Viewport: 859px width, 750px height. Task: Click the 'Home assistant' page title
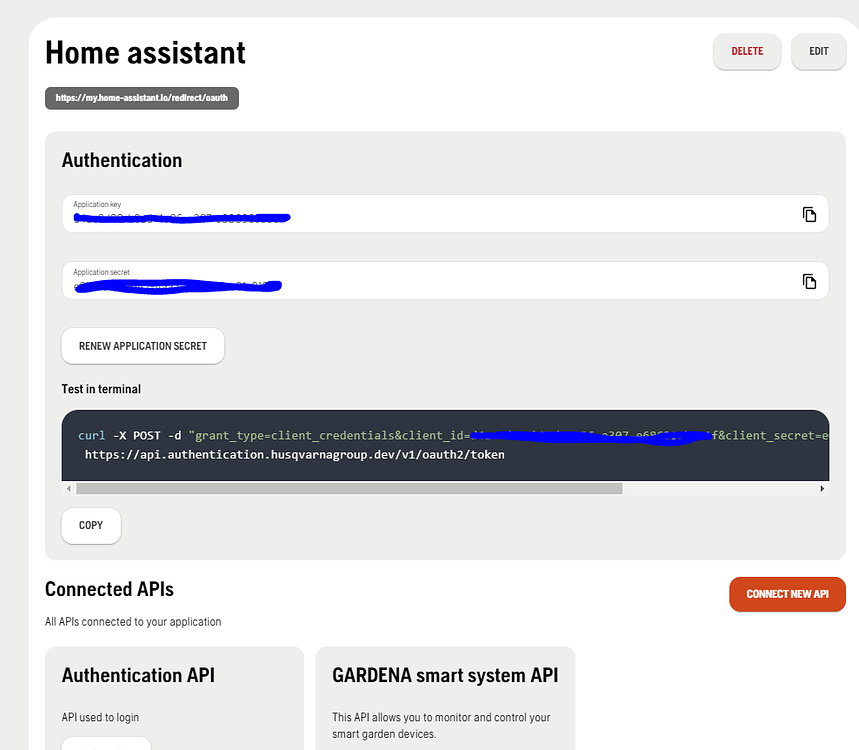[x=145, y=52]
